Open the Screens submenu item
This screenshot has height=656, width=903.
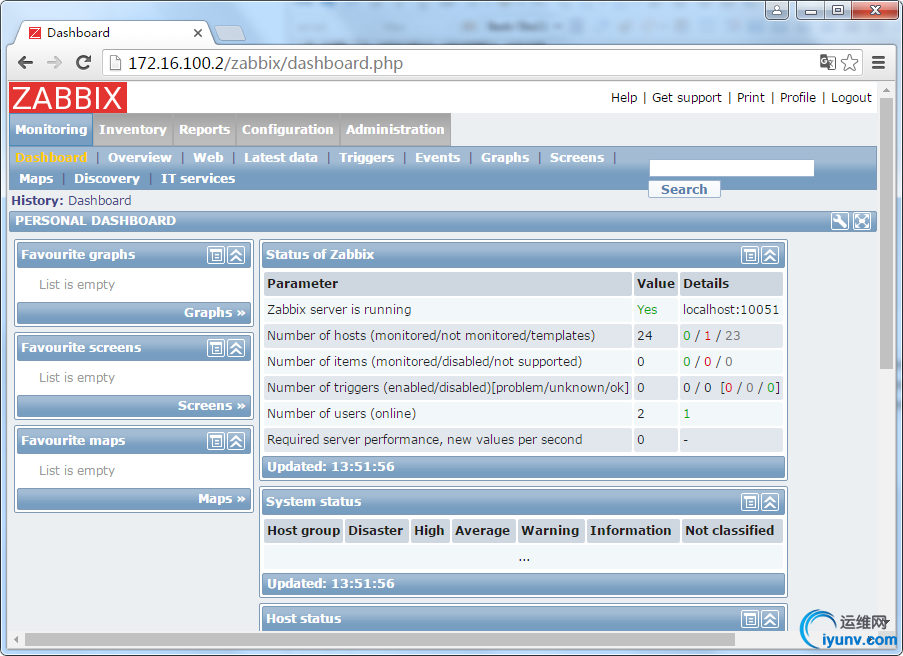coord(577,158)
